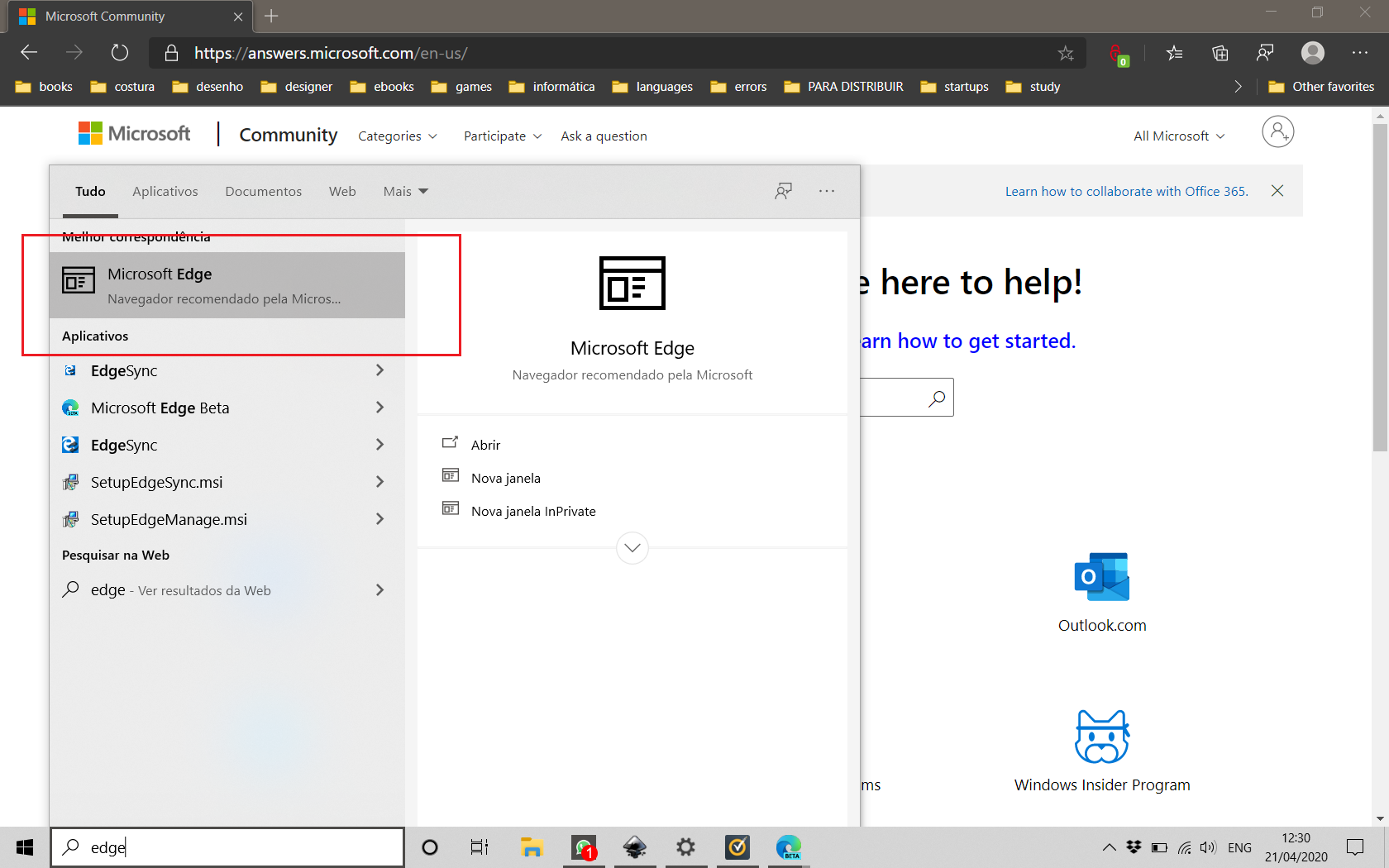Image resolution: width=1389 pixels, height=868 pixels.
Task: Open Other favorites folder
Action: (1321, 87)
